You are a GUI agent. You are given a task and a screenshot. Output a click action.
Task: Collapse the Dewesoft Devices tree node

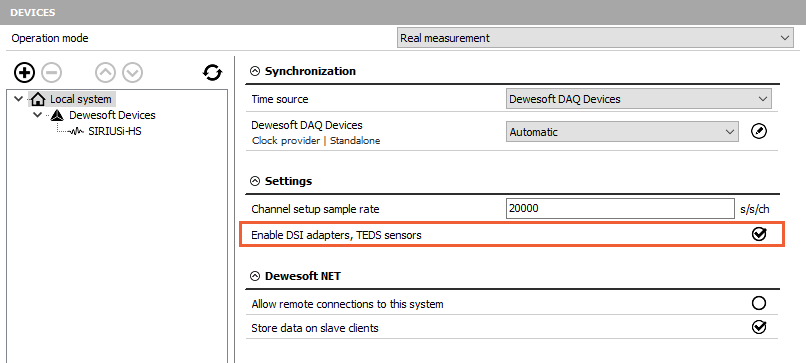coord(37,115)
